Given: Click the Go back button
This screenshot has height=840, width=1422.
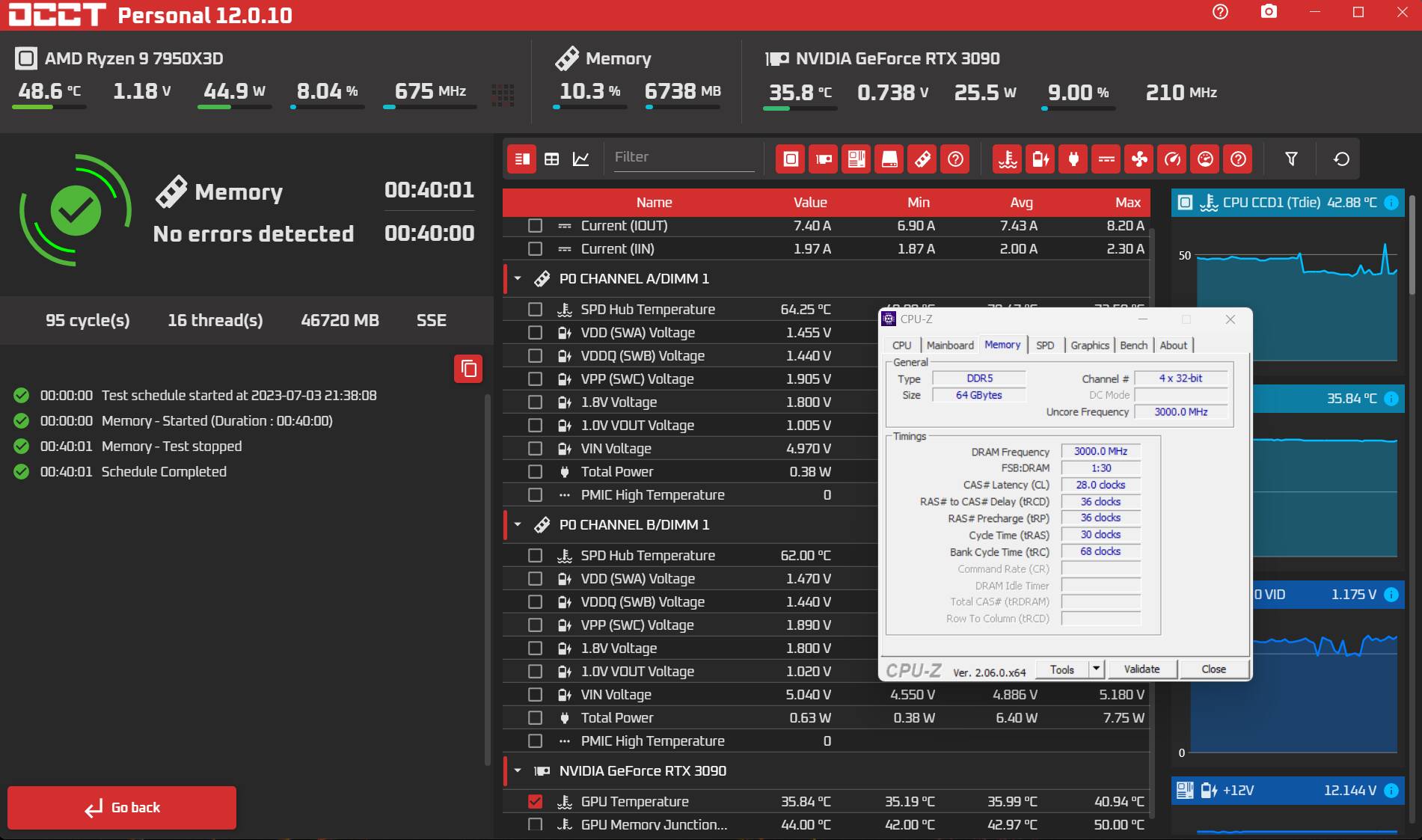Looking at the screenshot, I should point(122,807).
